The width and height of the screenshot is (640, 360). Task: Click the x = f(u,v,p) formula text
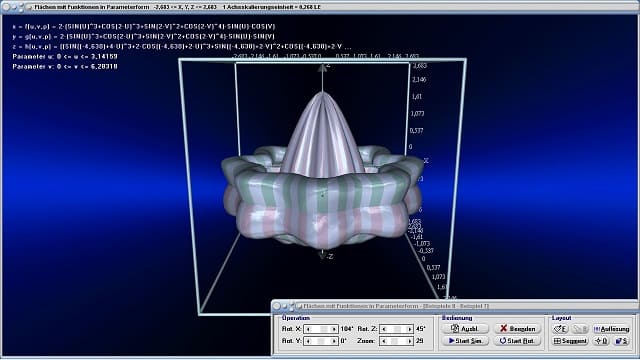144,27
